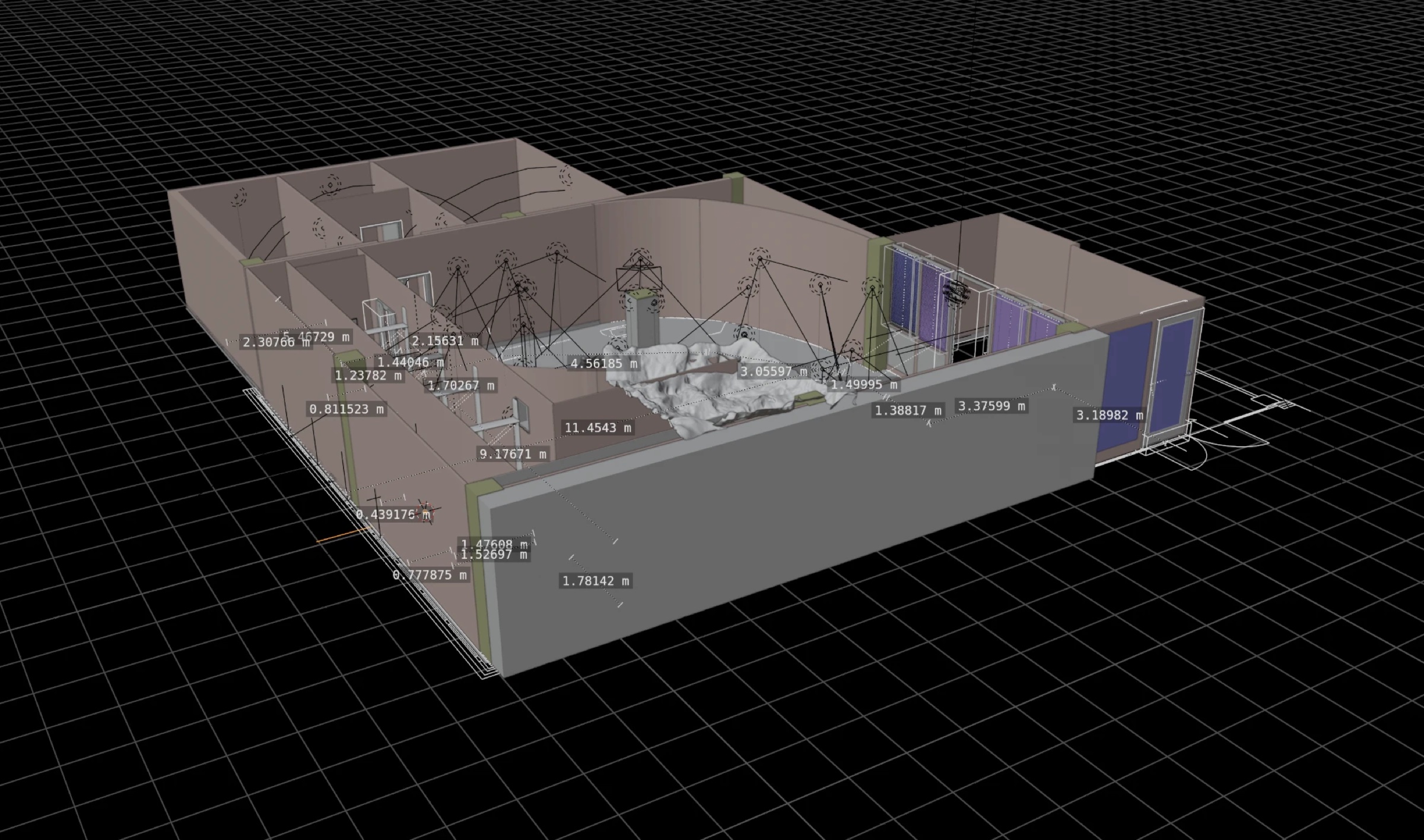Click the 1.38817 m measurement label
The width and height of the screenshot is (1424, 840).
pos(908,411)
